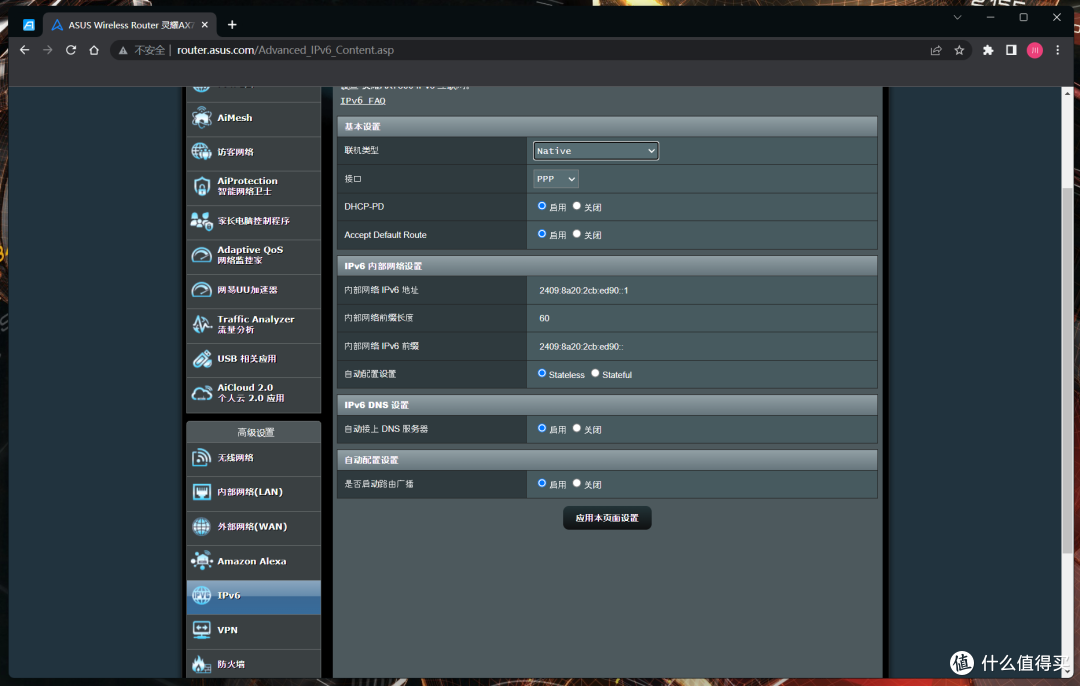The image size is (1080, 686).
Task: Go back to previous page
Action: [x=25, y=50]
